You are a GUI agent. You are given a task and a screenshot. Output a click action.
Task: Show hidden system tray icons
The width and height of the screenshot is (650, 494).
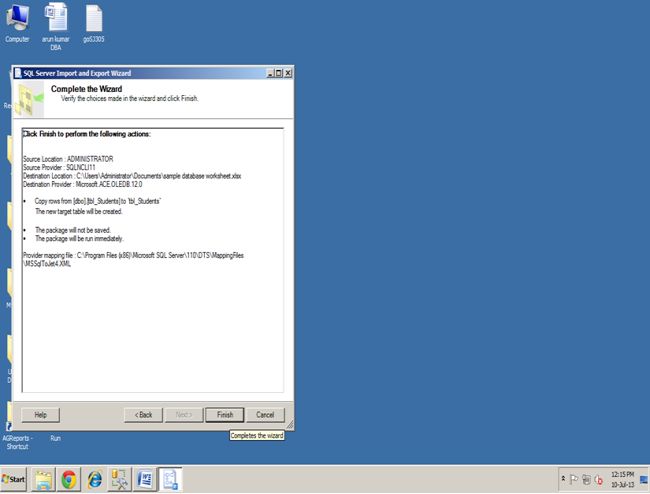563,478
